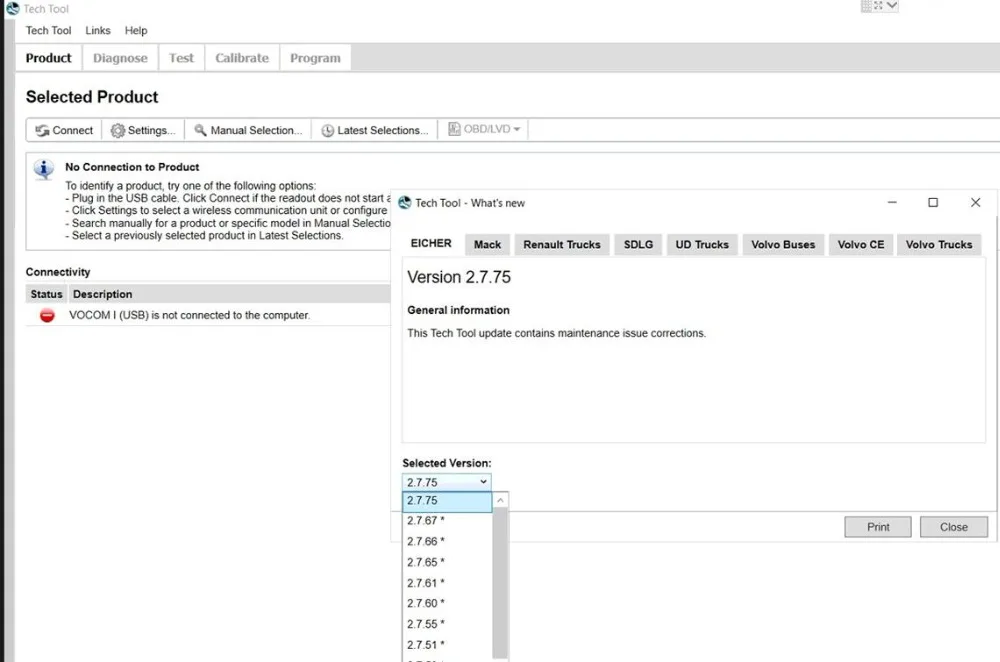This screenshot has width=1000, height=662.
Task: Click the version list scroll-up arrow
Action: [x=501, y=501]
